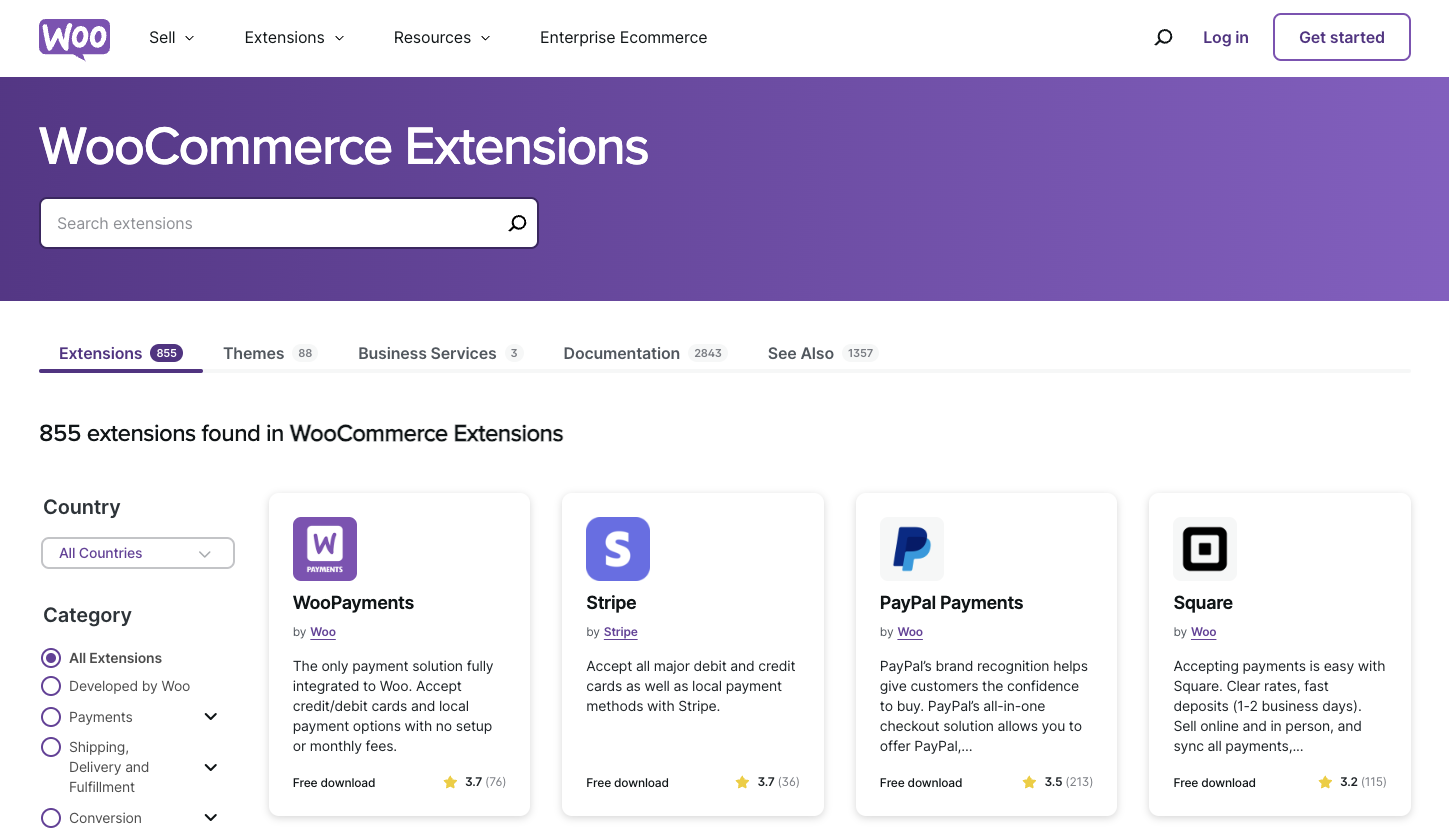Select the Payments category filter
The height and width of the screenshot is (837, 1449).
pos(51,716)
